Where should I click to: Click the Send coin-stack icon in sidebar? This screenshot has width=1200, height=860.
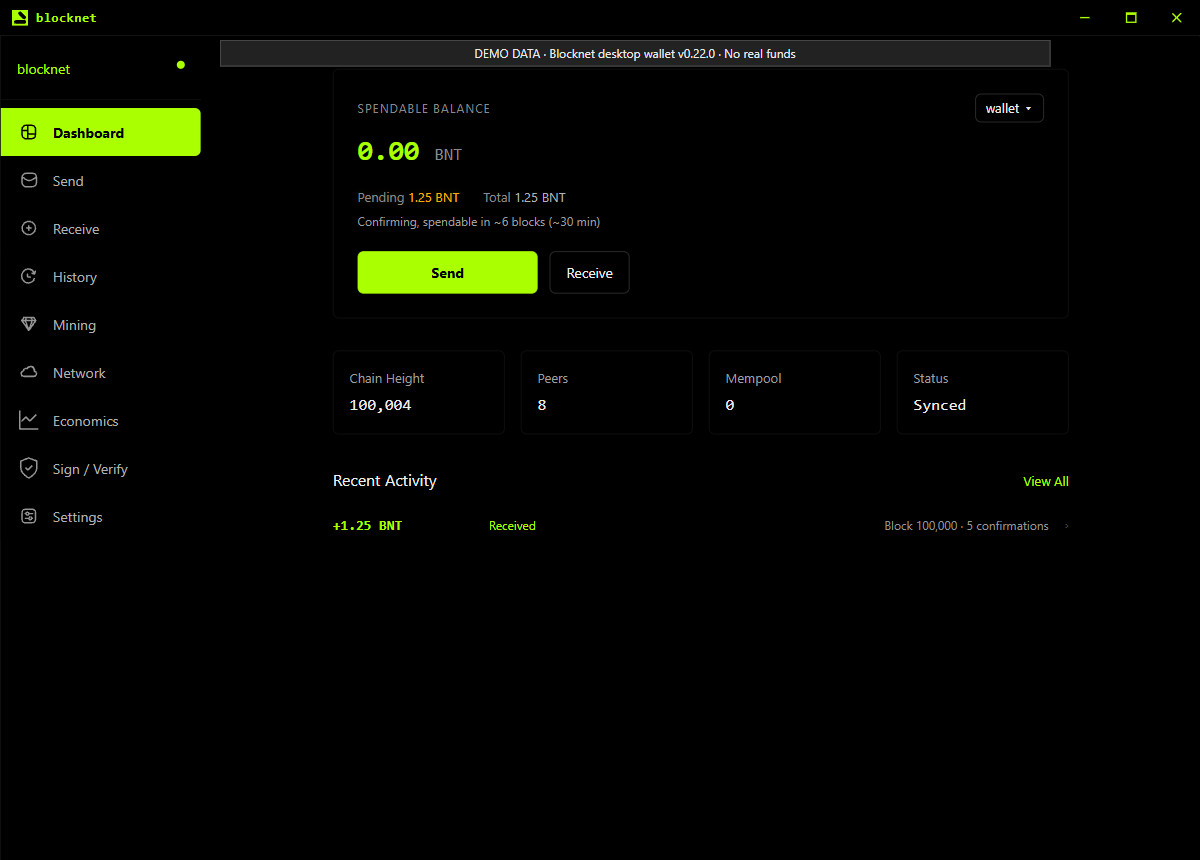point(29,181)
